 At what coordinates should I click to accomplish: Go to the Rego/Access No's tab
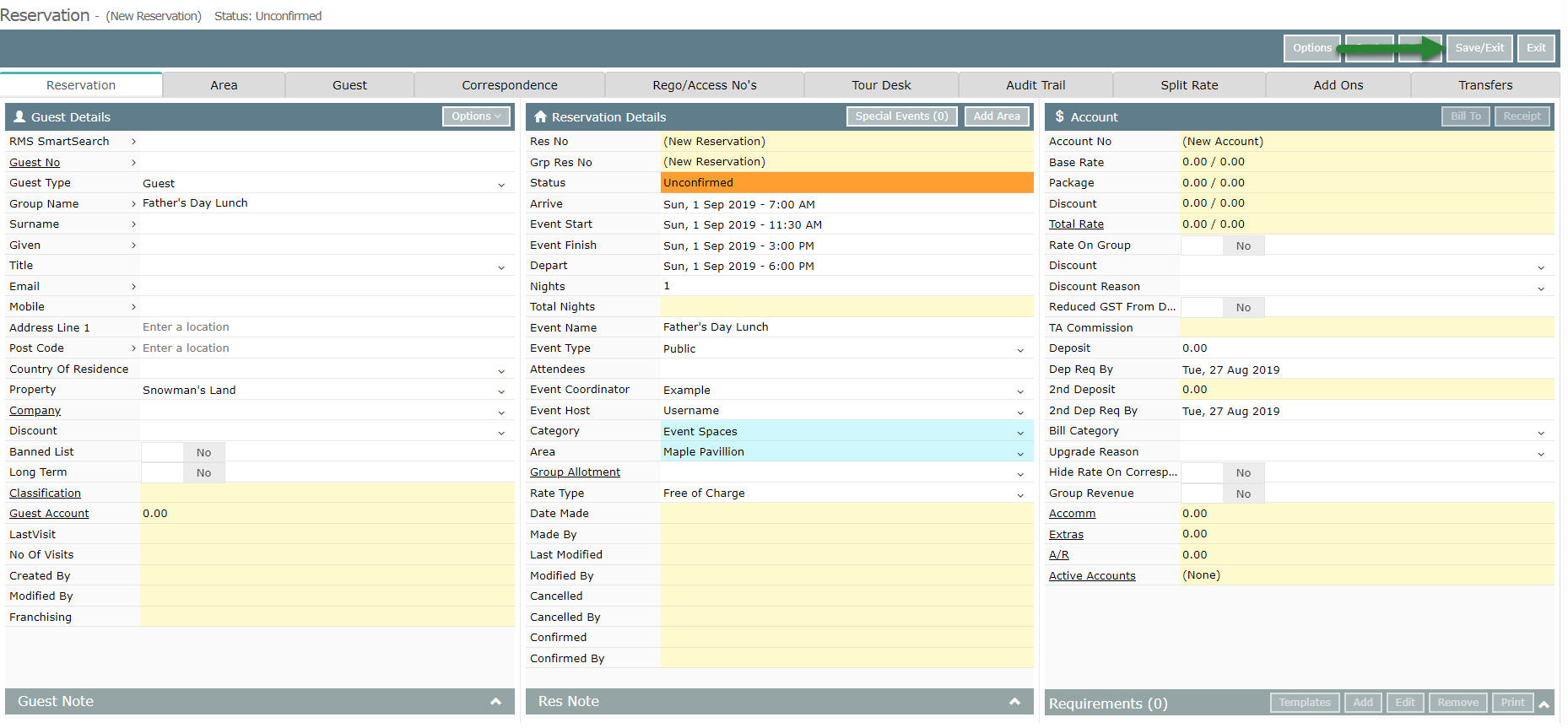click(705, 85)
